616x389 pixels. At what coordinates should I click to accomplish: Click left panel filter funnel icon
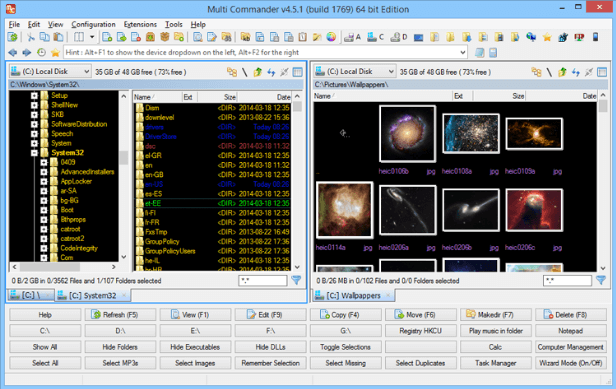(x=296, y=280)
